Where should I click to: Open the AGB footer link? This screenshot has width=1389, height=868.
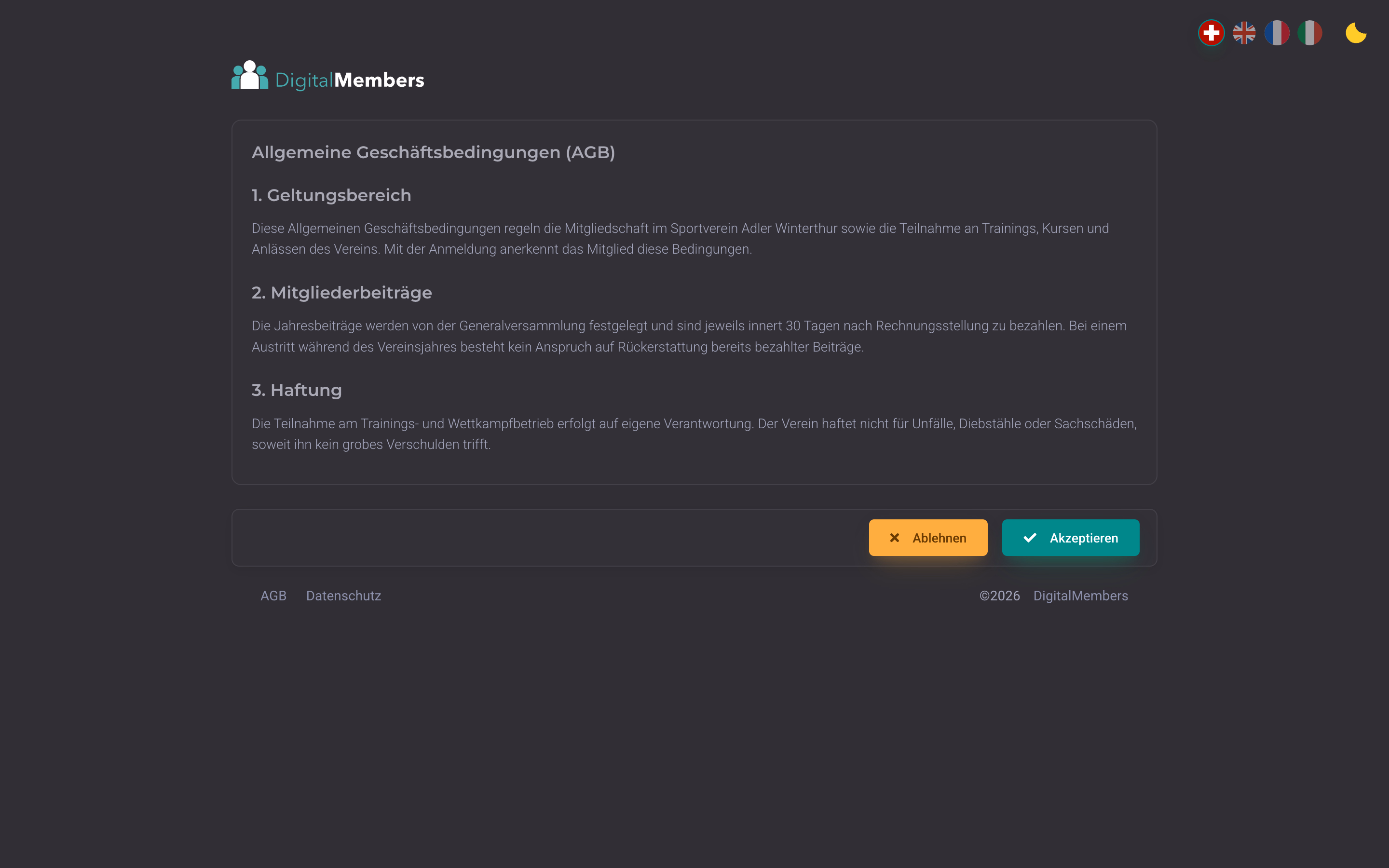[x=273, y=596]
